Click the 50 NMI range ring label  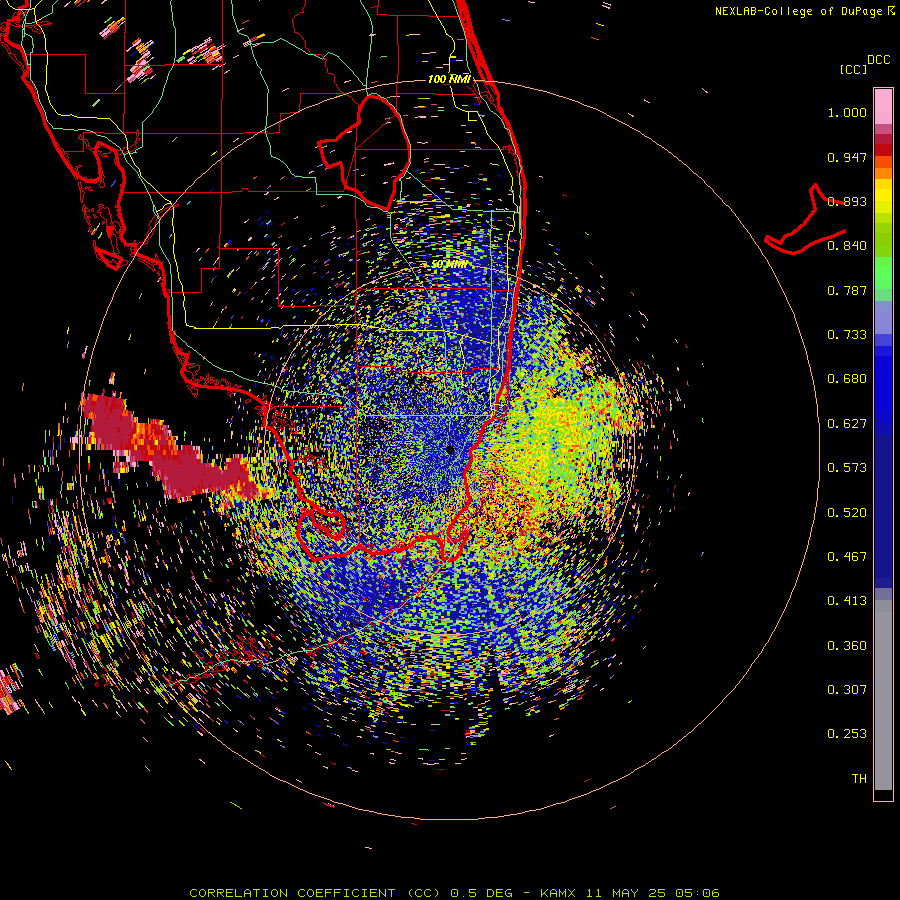(x=449, y=265)
